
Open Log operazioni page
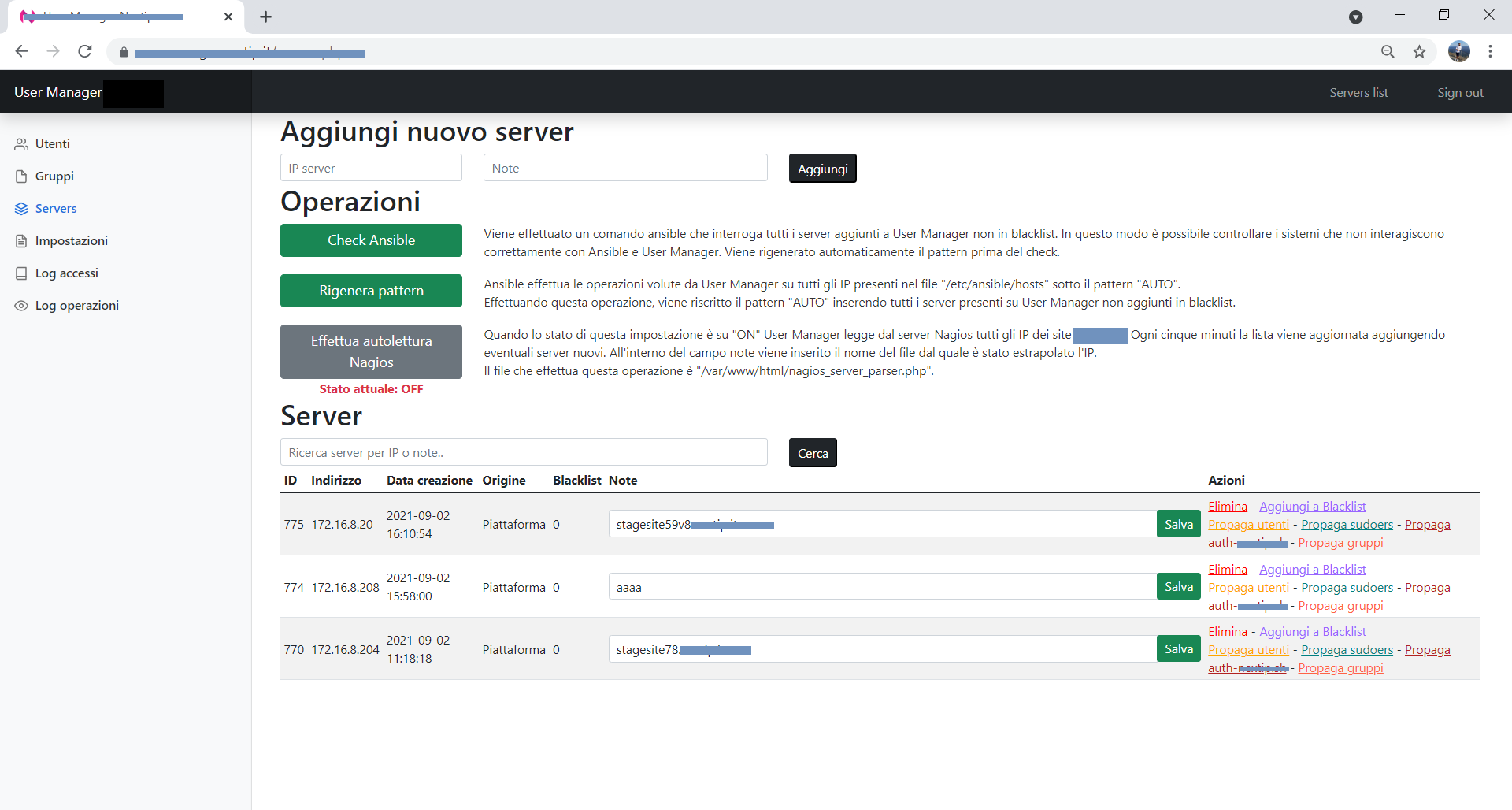[67, 305]
